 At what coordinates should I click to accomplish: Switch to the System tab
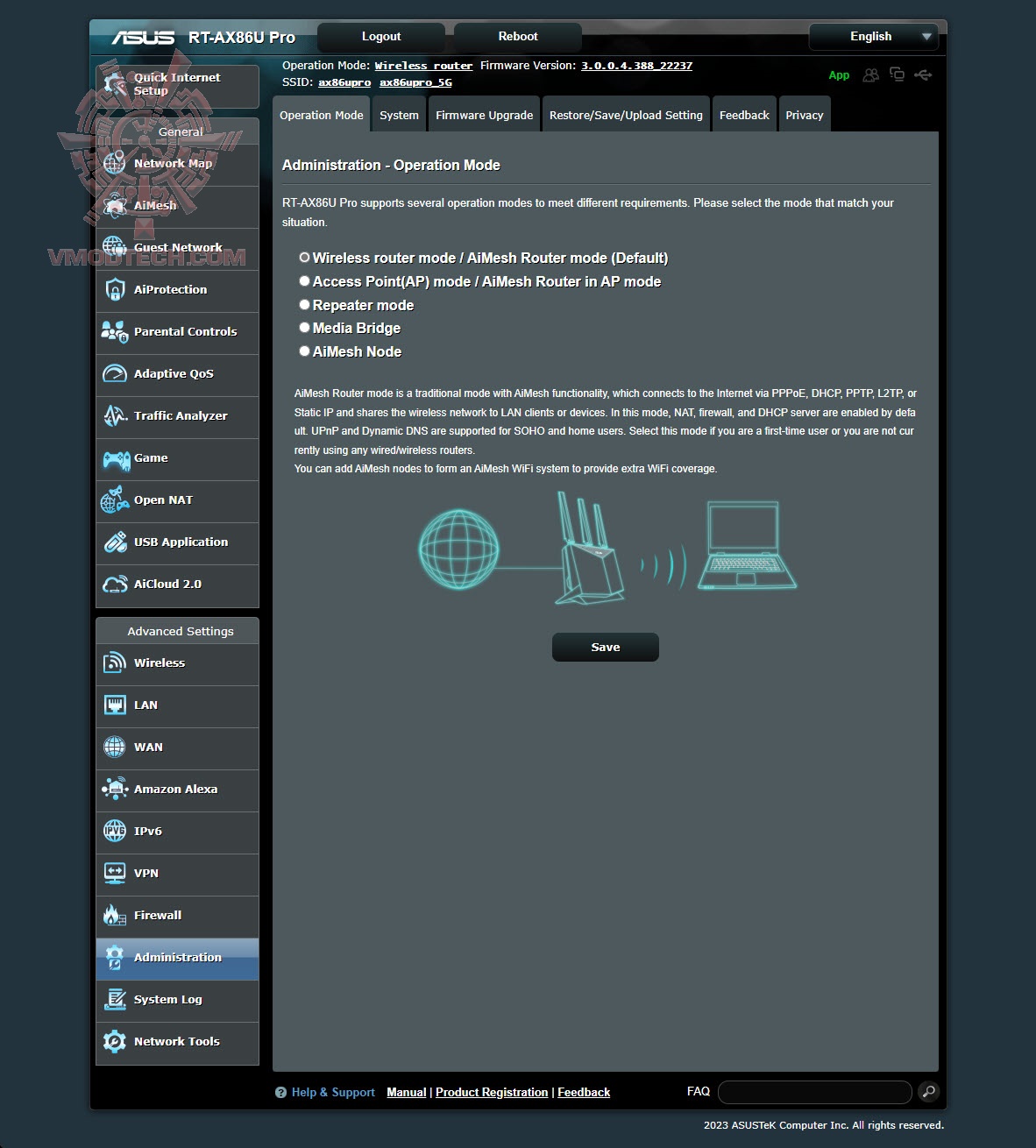399,115
